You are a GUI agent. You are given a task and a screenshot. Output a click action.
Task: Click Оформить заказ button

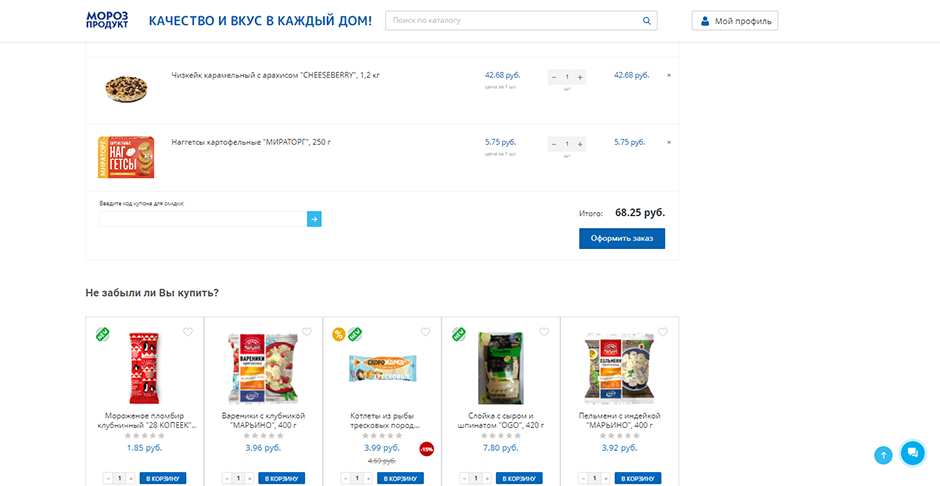point(622,239)
